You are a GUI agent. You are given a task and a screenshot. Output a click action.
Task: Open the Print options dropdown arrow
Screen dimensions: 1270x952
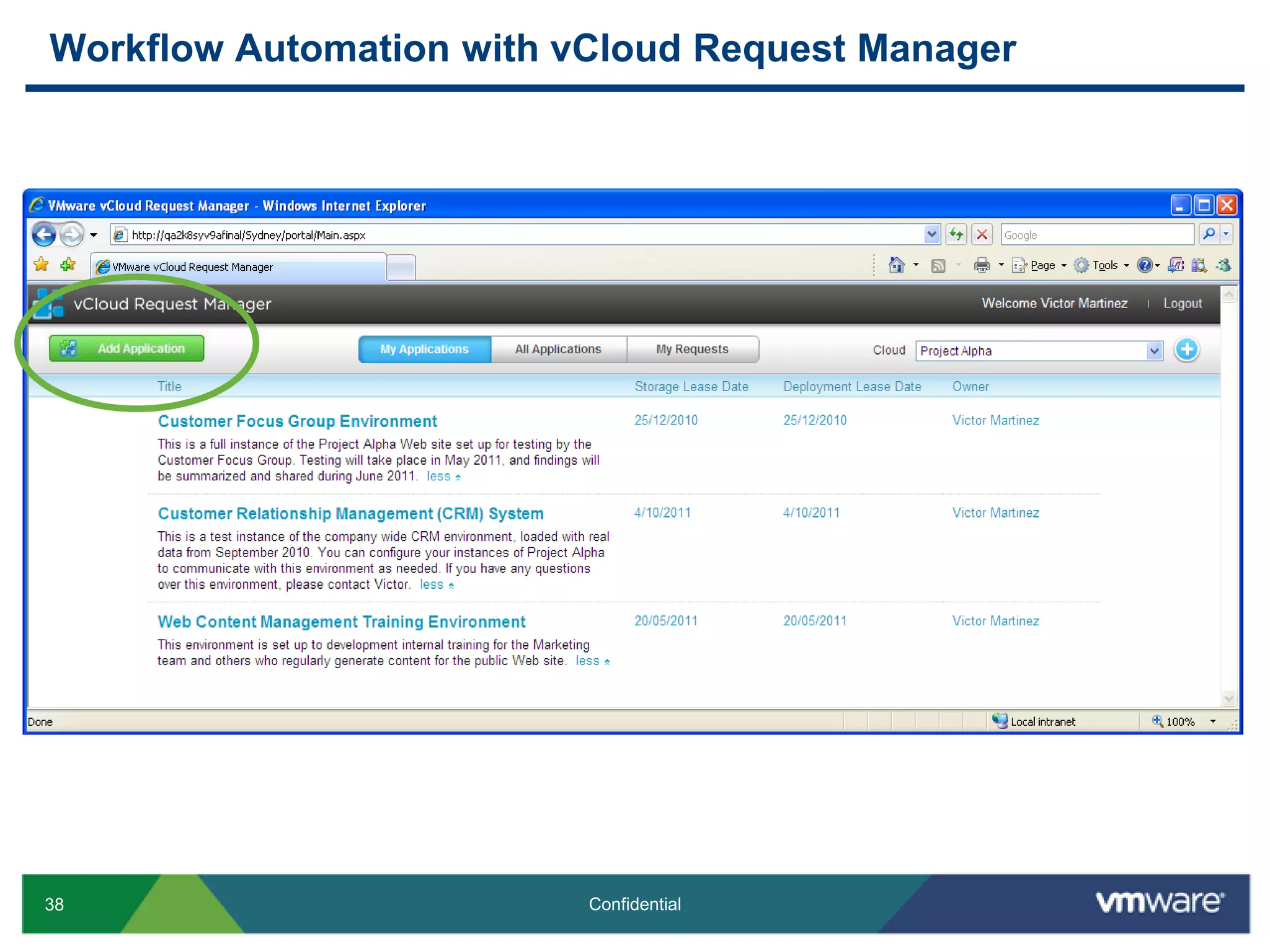(x=1001, y=265)
